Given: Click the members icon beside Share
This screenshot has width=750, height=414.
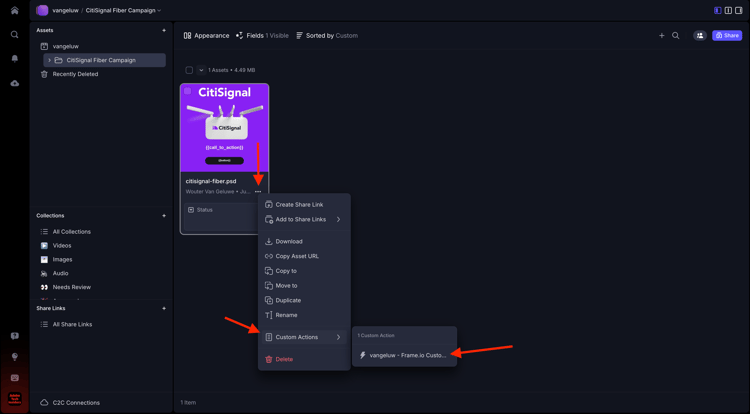Looking at the screenshot, I should click(x=700, y=35).
